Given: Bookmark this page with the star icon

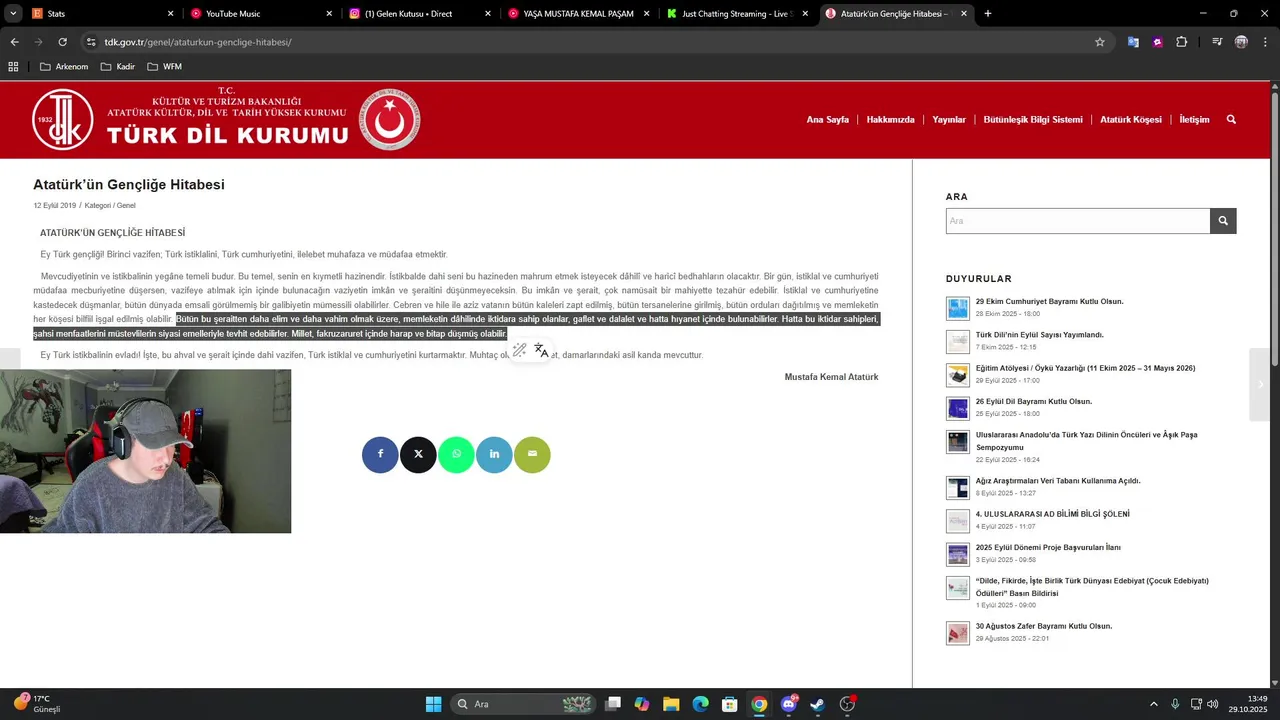Looking at the screenshot, I should point(1100,42).
